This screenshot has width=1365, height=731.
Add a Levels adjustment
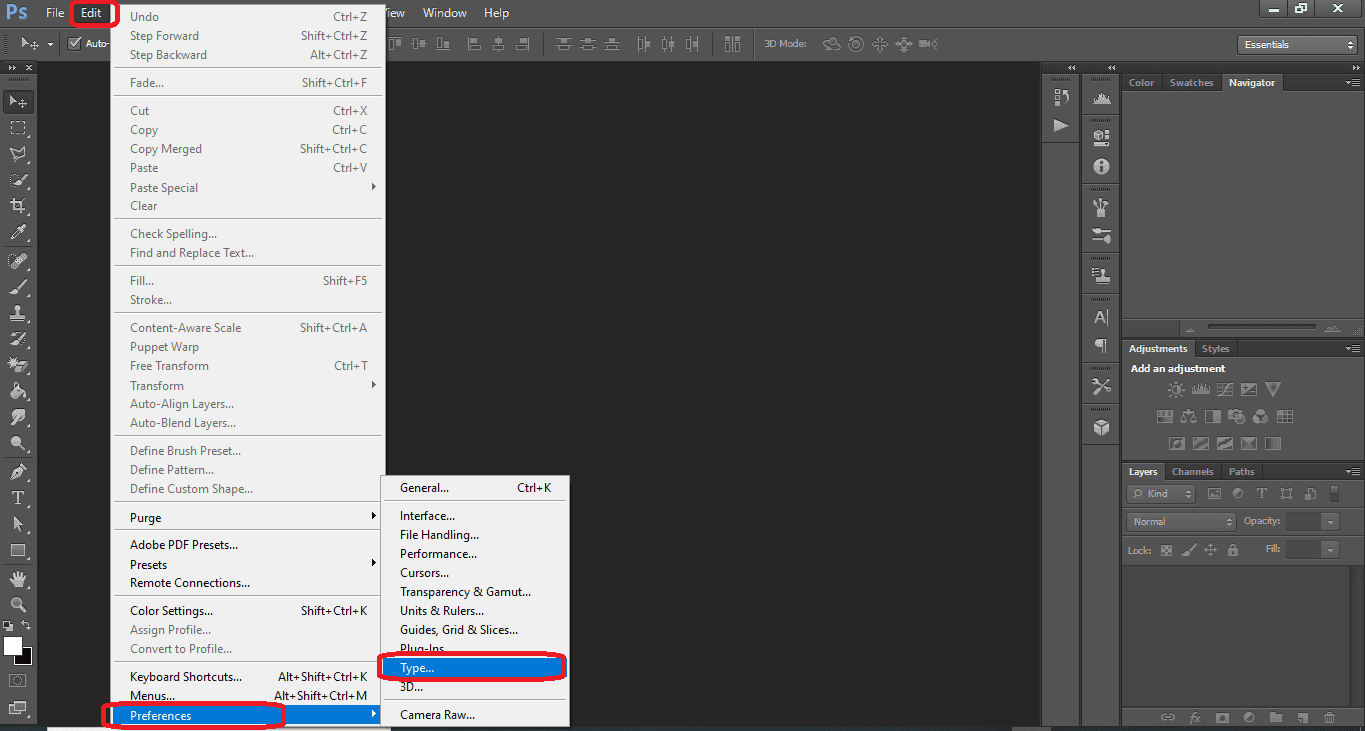click(x=1201, y=390)
